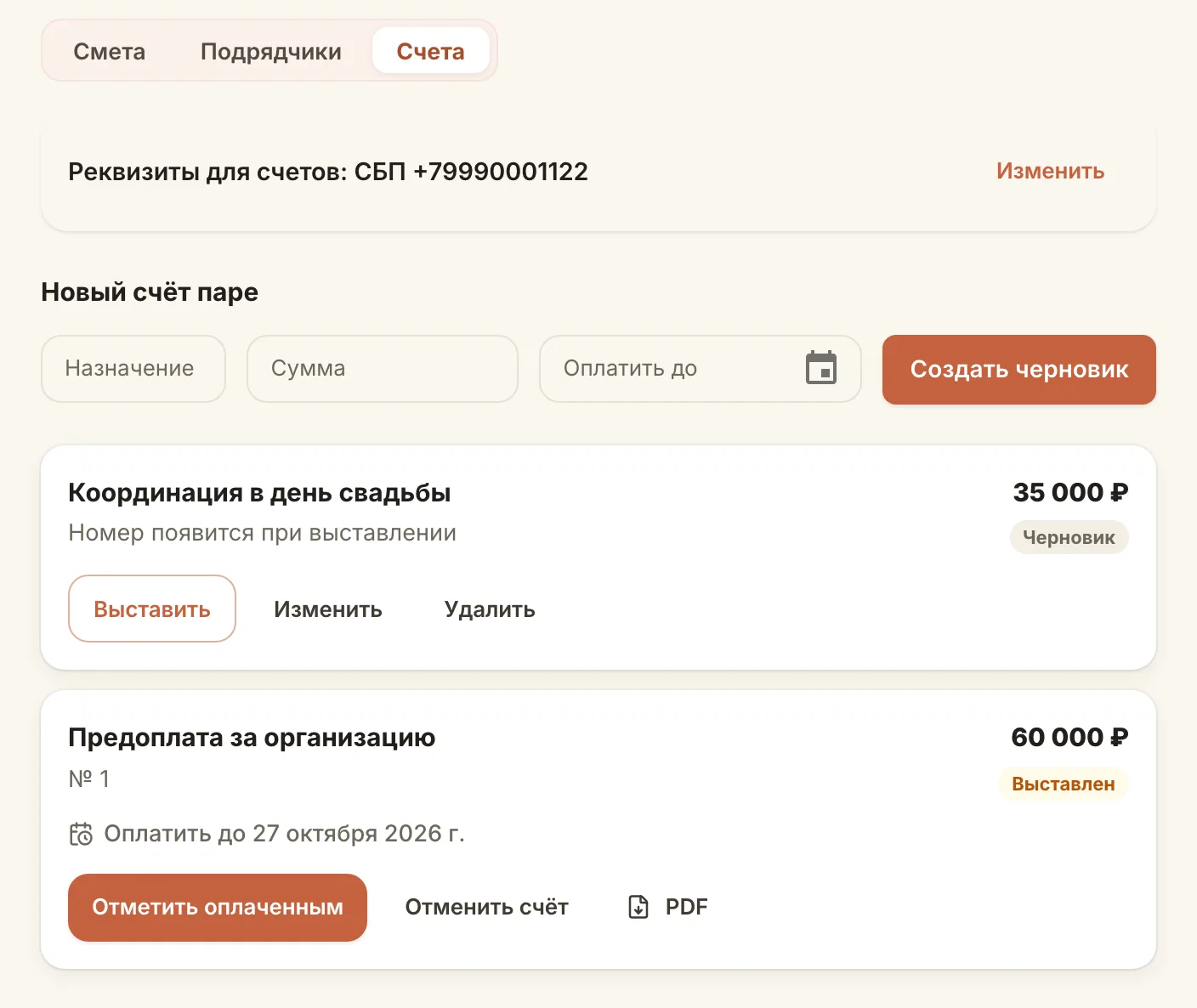Click the text Номер появится при выставлении
This screenshot has width=1197, height=1008.
263,533
